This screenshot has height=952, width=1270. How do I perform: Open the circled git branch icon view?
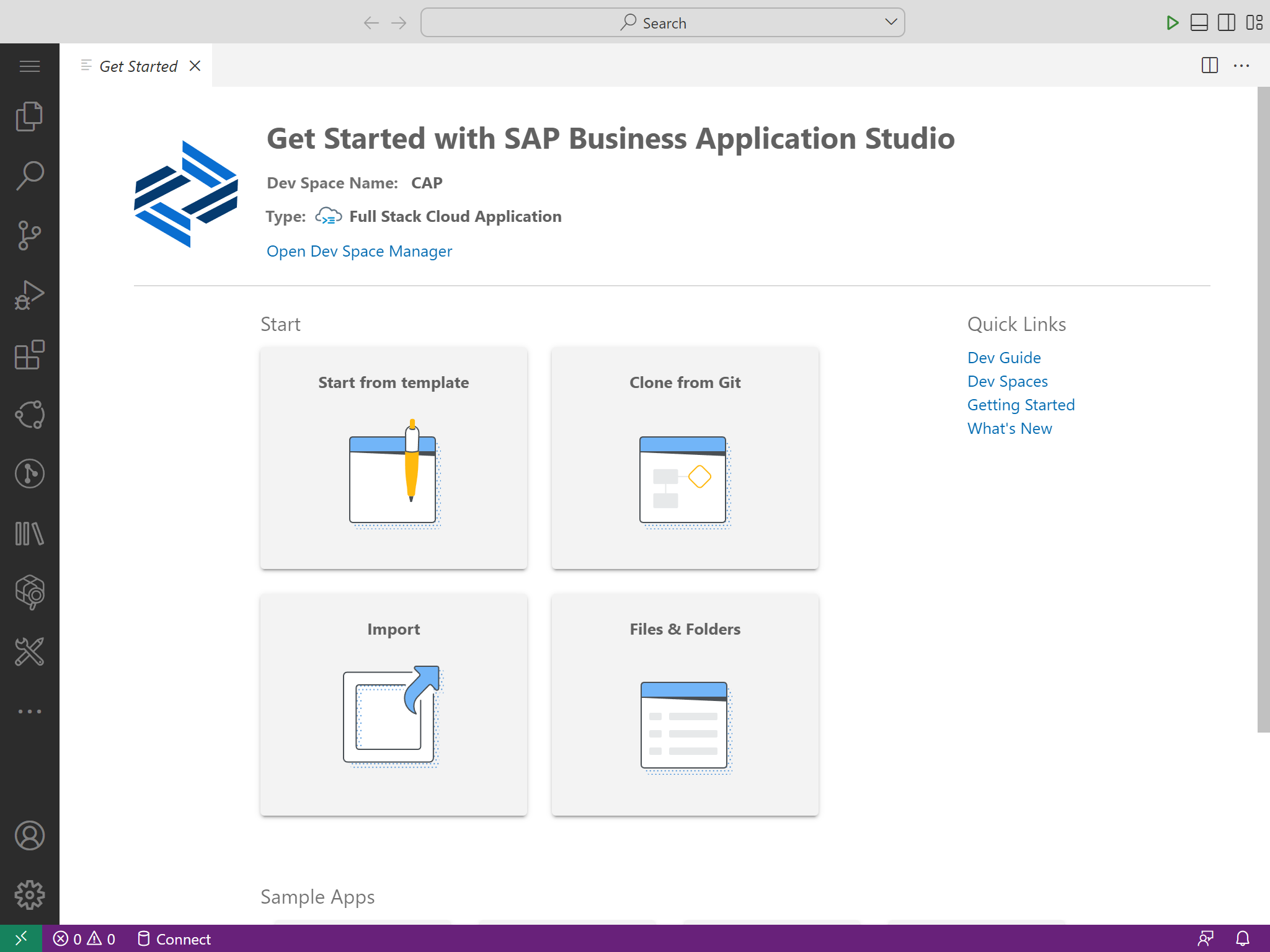(29, 474)
